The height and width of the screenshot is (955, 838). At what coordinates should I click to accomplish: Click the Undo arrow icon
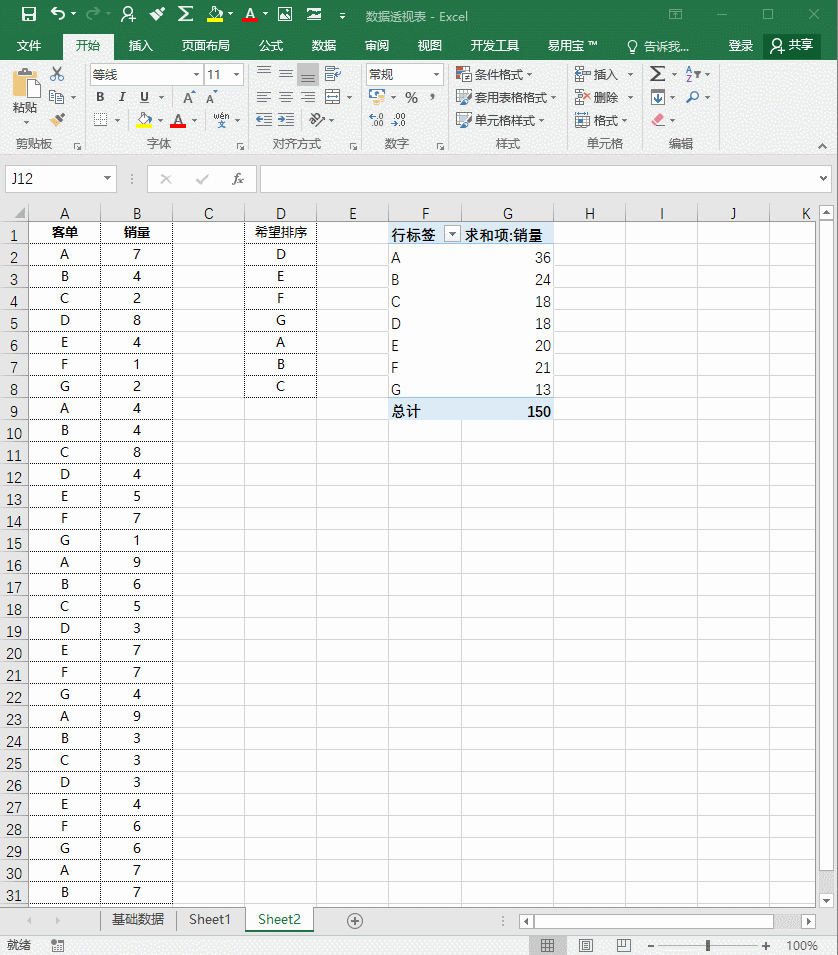click(x=58, y=13)
